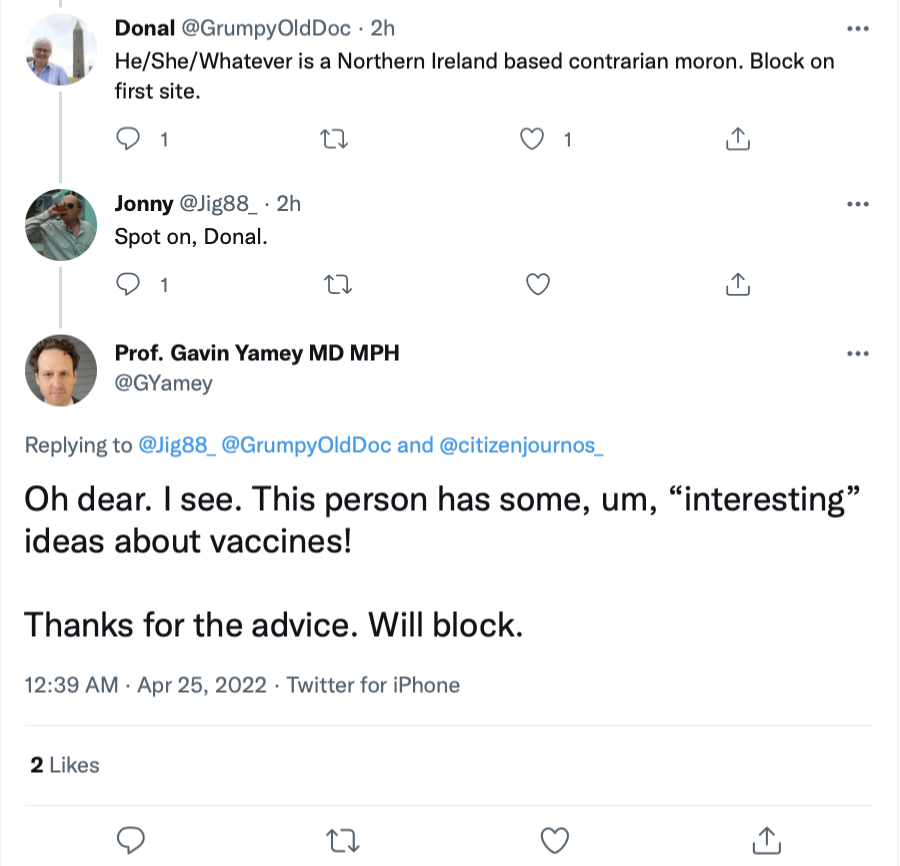Reply to Donal's tweet
Image resolution: width=900 pixels, height=866 pixels.
tap(128, 139)
